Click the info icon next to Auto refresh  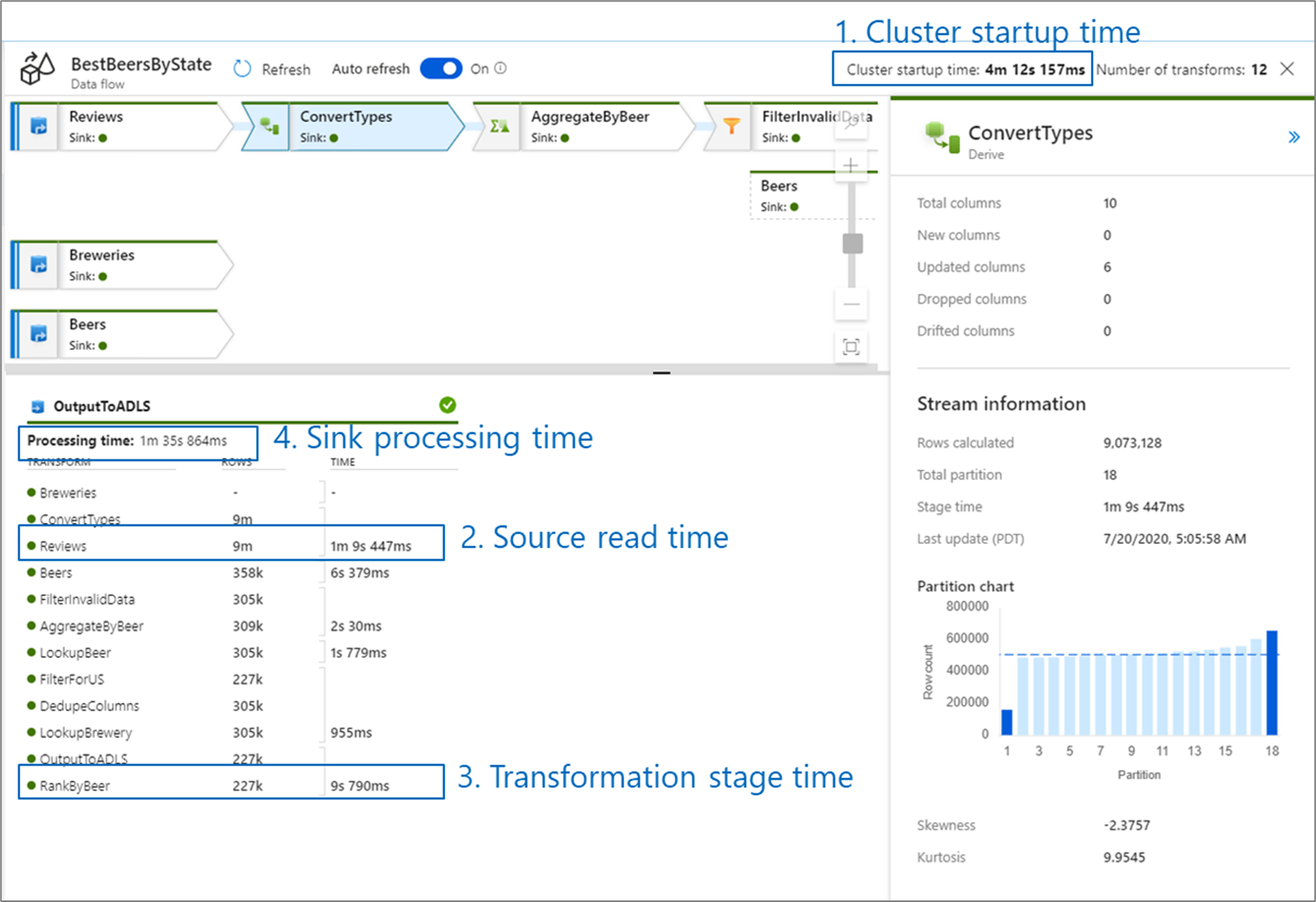tap(500, 69)
